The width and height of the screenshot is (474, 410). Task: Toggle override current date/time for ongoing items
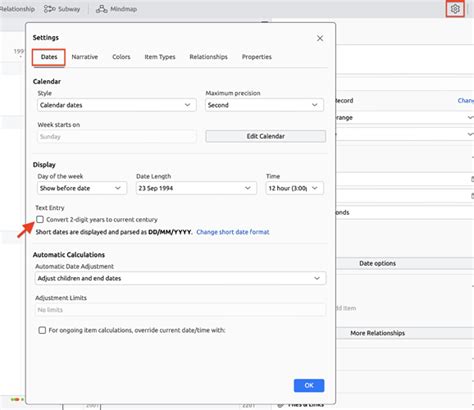[x=42, y=330]
